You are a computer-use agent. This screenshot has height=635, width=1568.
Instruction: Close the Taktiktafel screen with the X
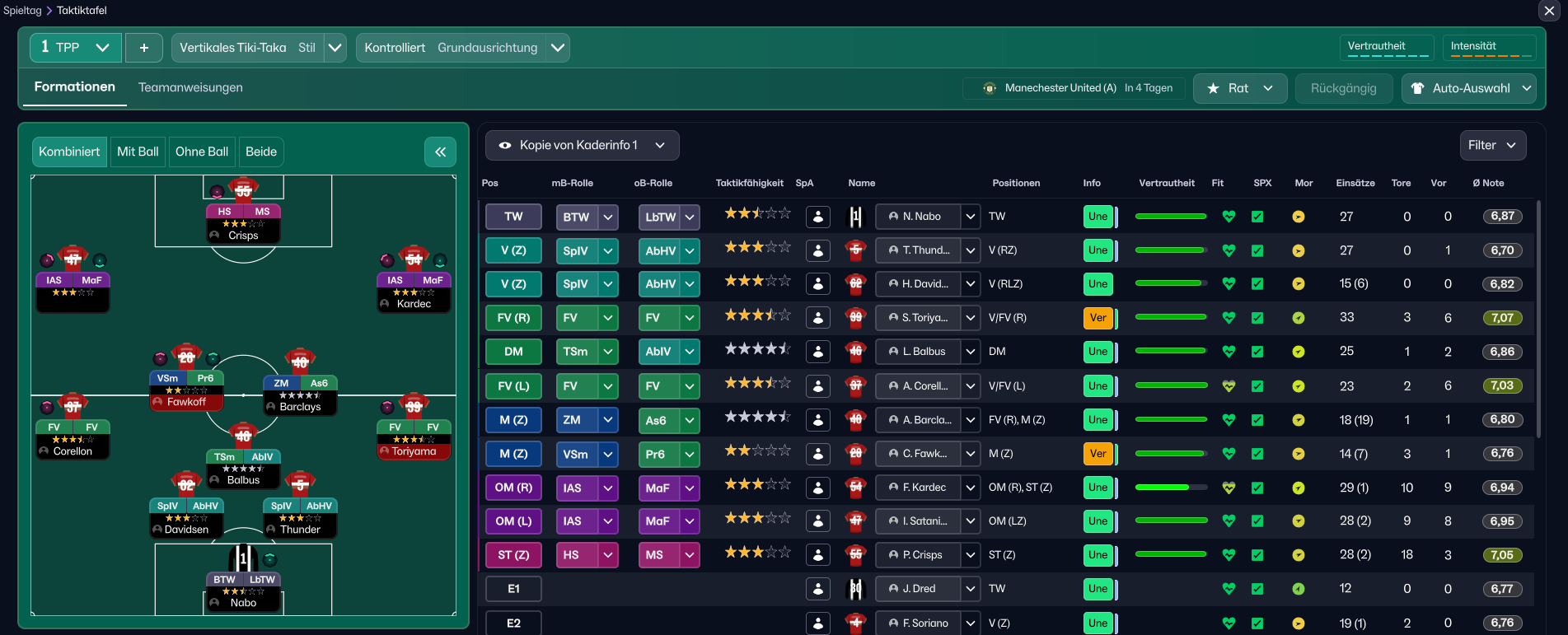pyautogui.click(x=1548, y=11)
